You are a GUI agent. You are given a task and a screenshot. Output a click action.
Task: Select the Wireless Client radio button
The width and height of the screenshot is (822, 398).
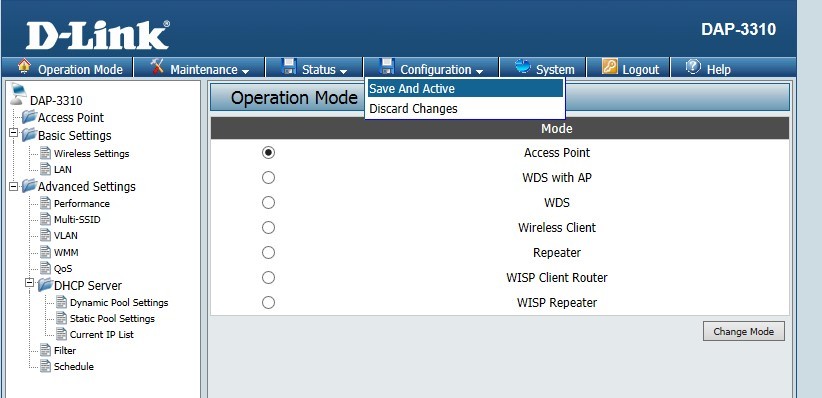(x=268, y=228)
